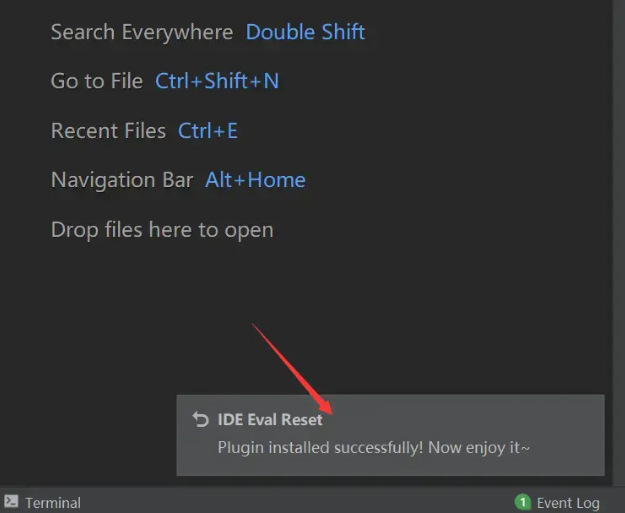625x513 pixels.
Task: Click the Ctrl+E shortcut text
Action: 208,131
